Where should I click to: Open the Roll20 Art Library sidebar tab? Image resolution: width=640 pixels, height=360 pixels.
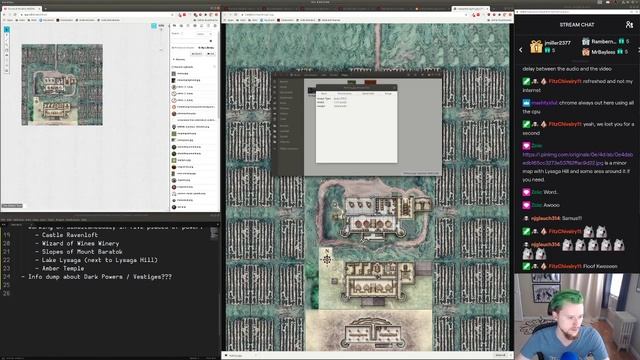(x=181, y=26)
